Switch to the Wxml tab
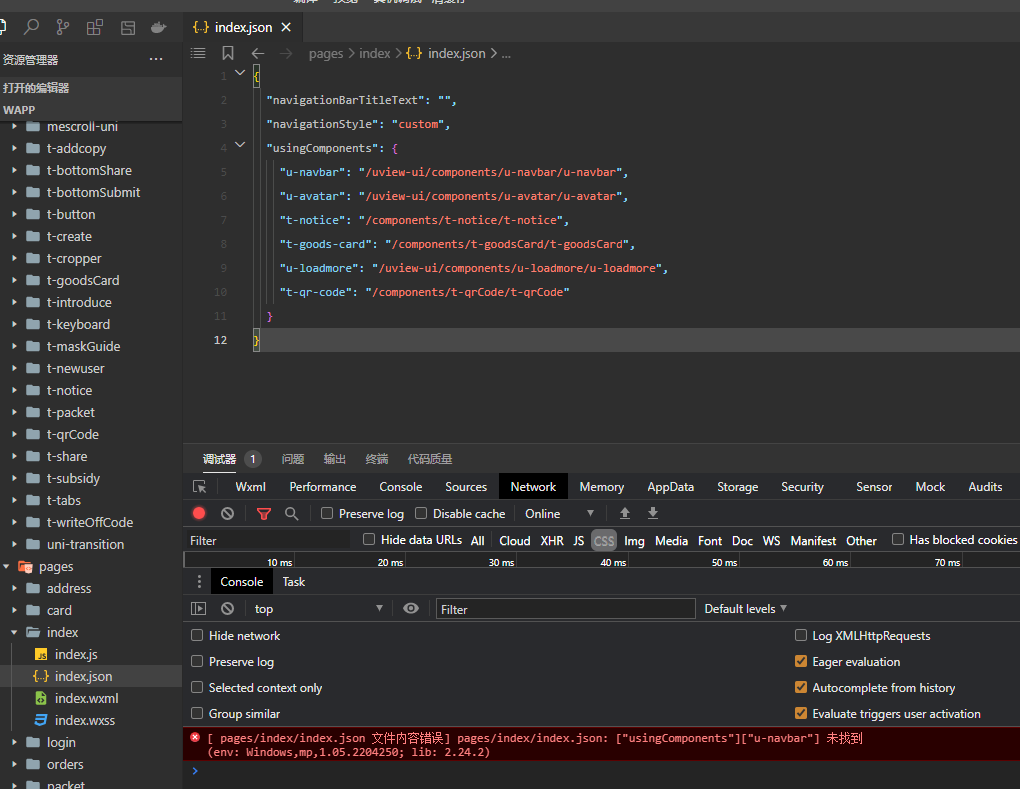The height and width of the screenshot is (789, 1020). pyautogui.click(x=250, y=487)
